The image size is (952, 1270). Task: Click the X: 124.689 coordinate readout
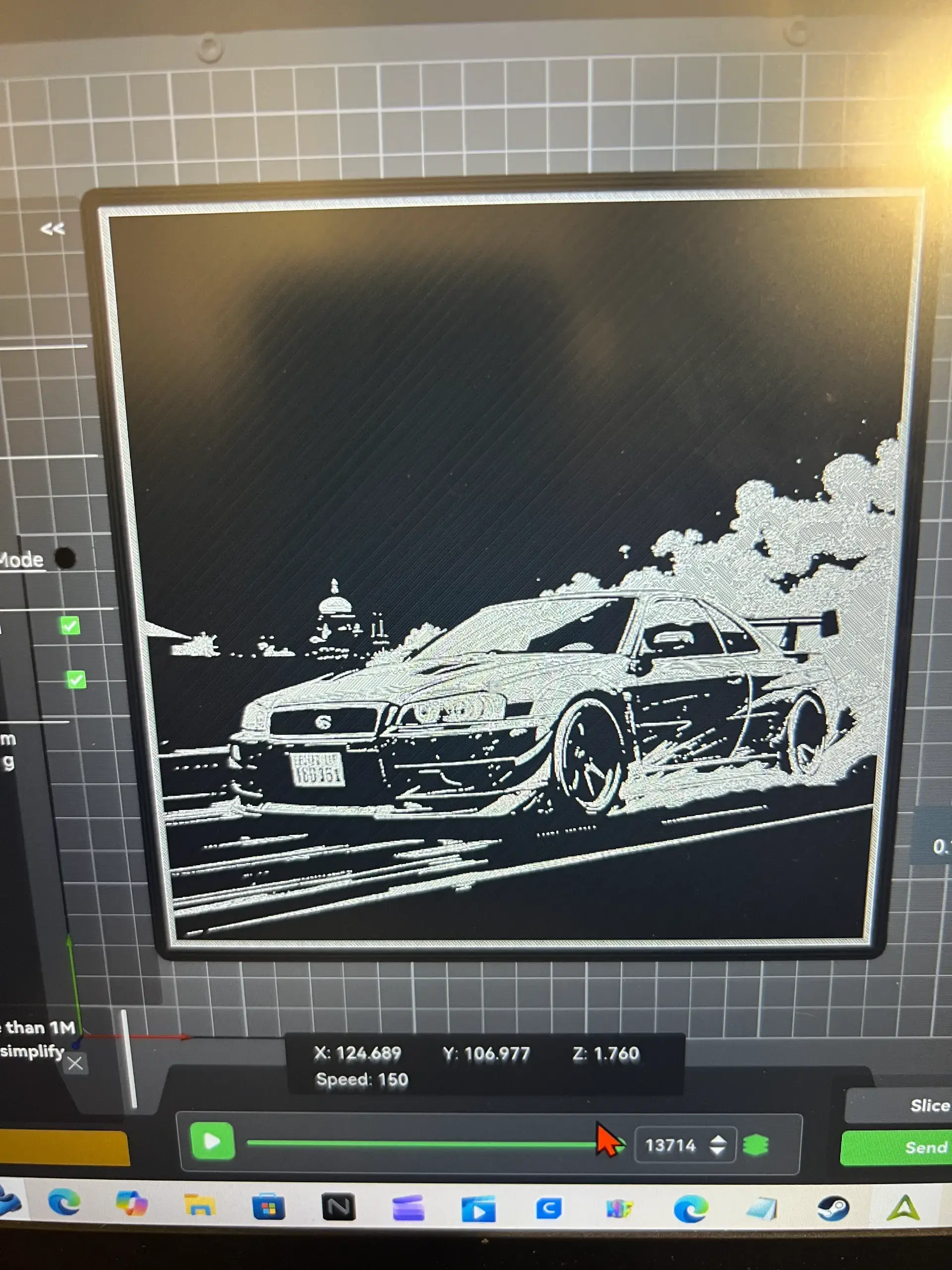(x=357, y=1053)
